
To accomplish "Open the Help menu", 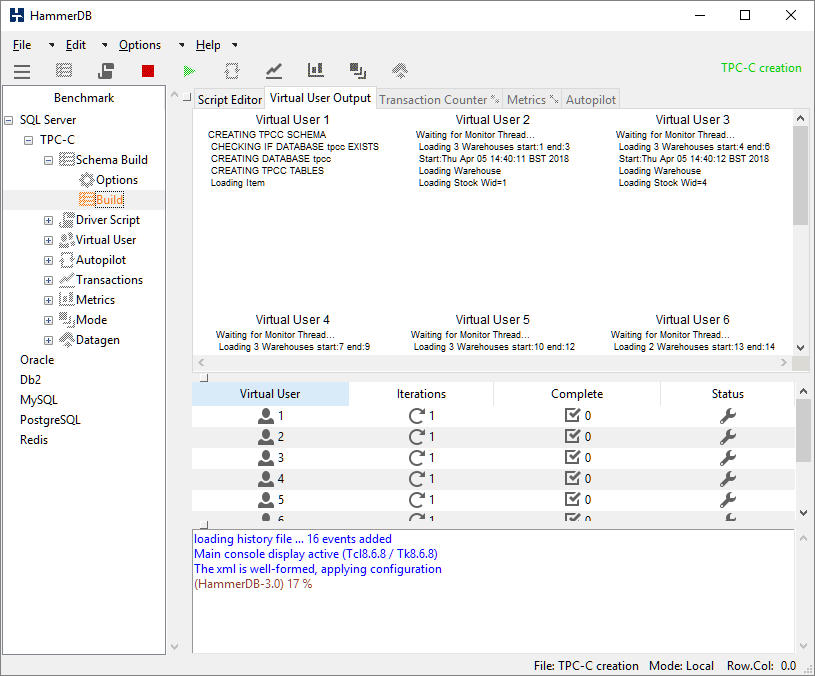I will click(208, 45).
